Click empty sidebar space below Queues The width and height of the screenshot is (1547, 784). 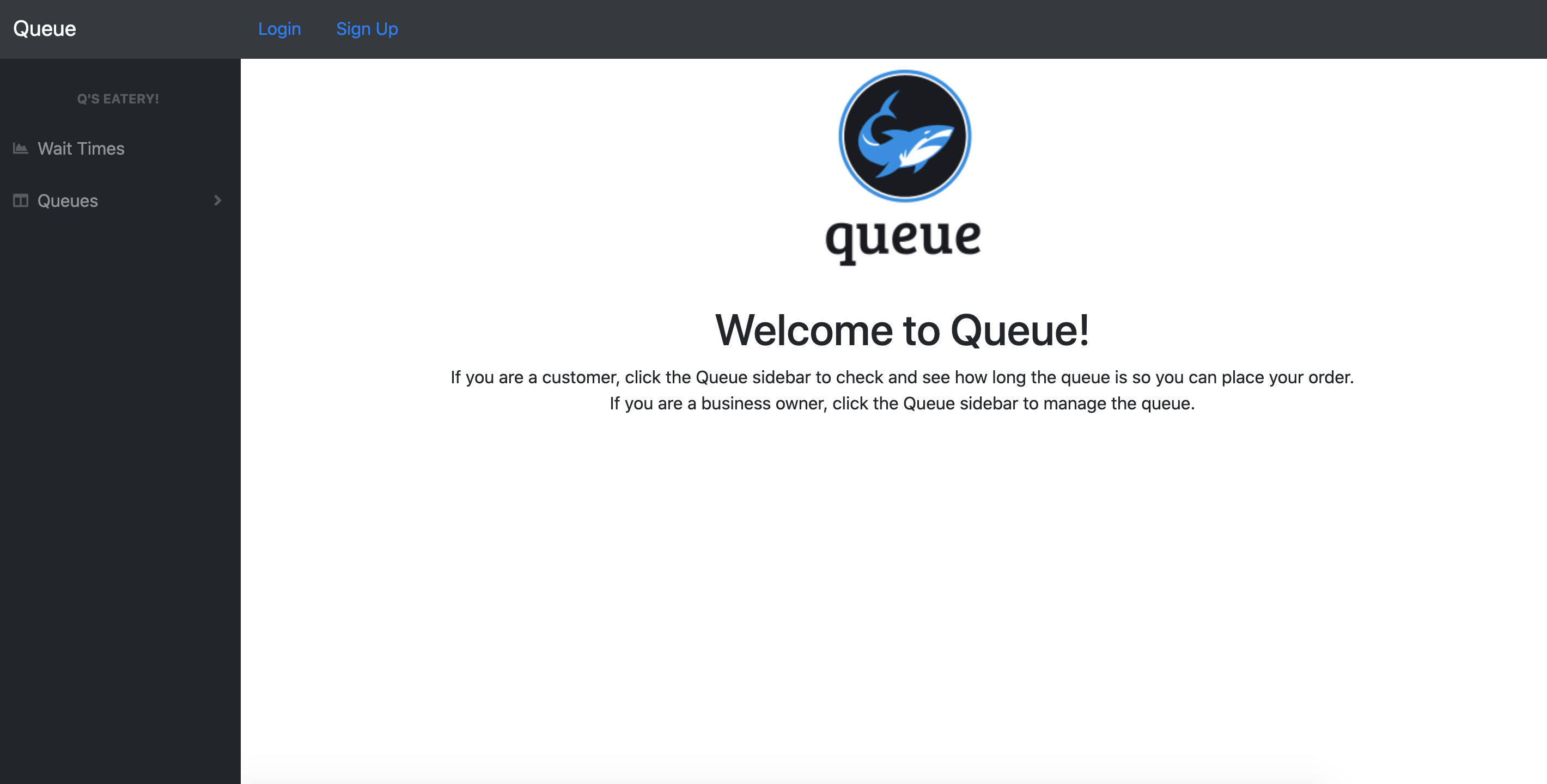(120, 480)
